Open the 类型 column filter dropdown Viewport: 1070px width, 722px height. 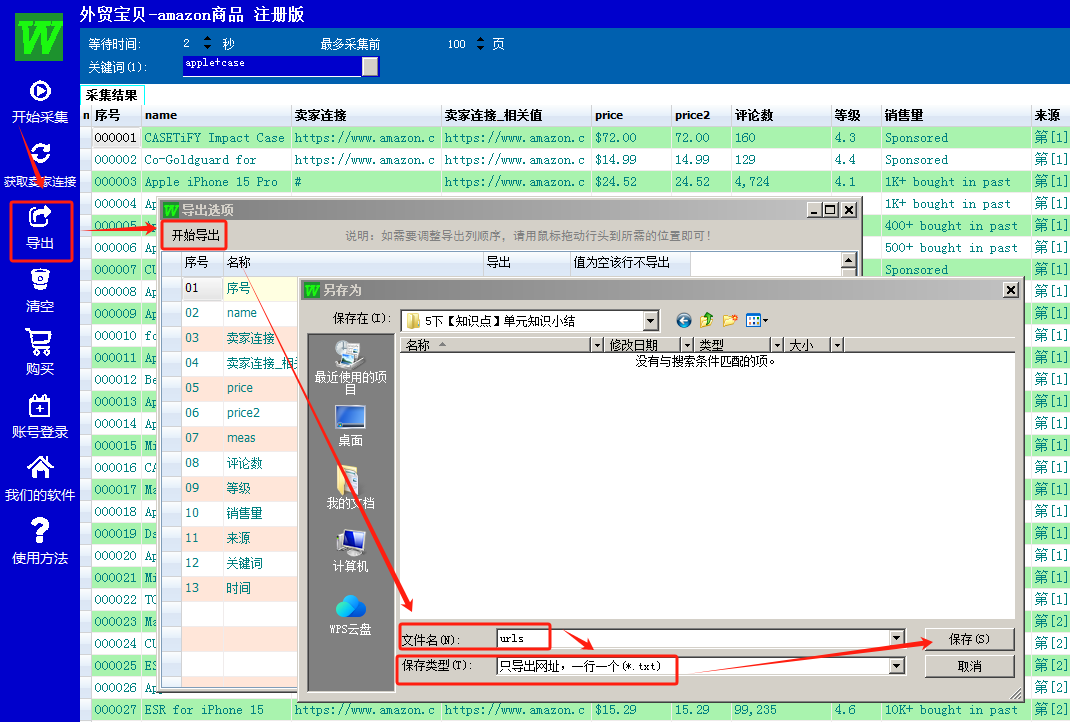coord(777,345)
